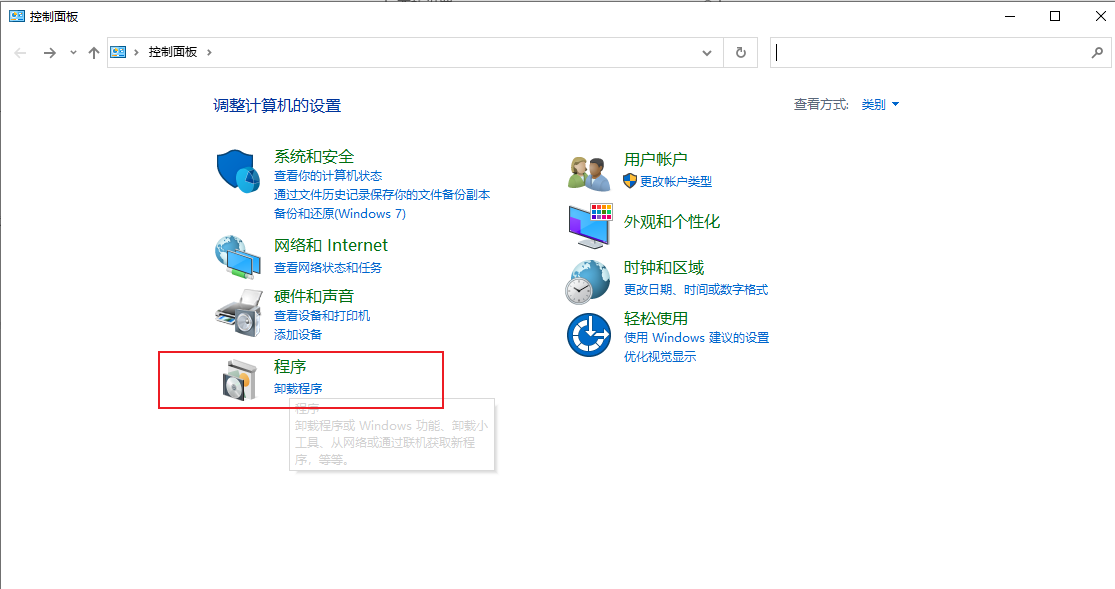Open the 轻松使用 blue circular icon

click(x=589, y=335)
